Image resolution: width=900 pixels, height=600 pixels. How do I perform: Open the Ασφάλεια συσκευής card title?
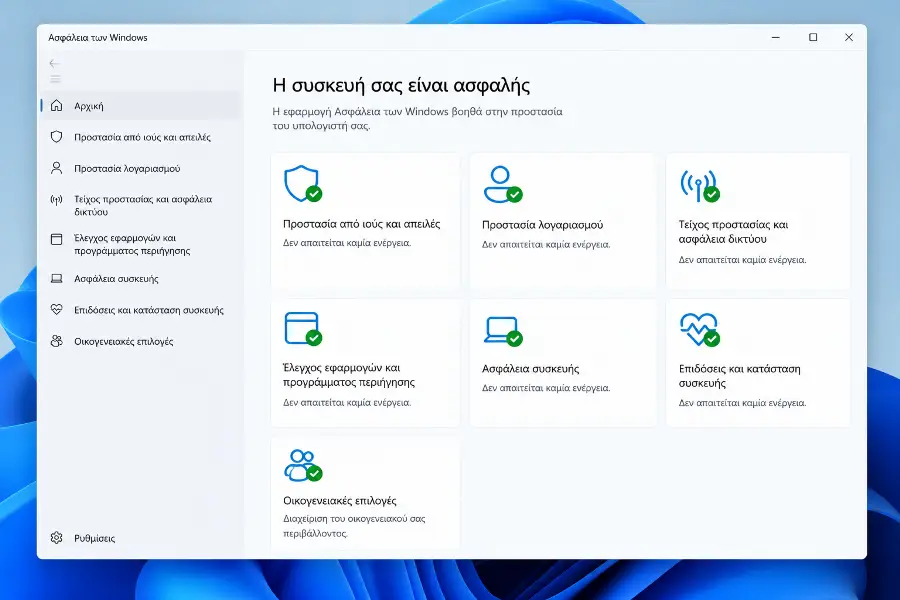530,369
